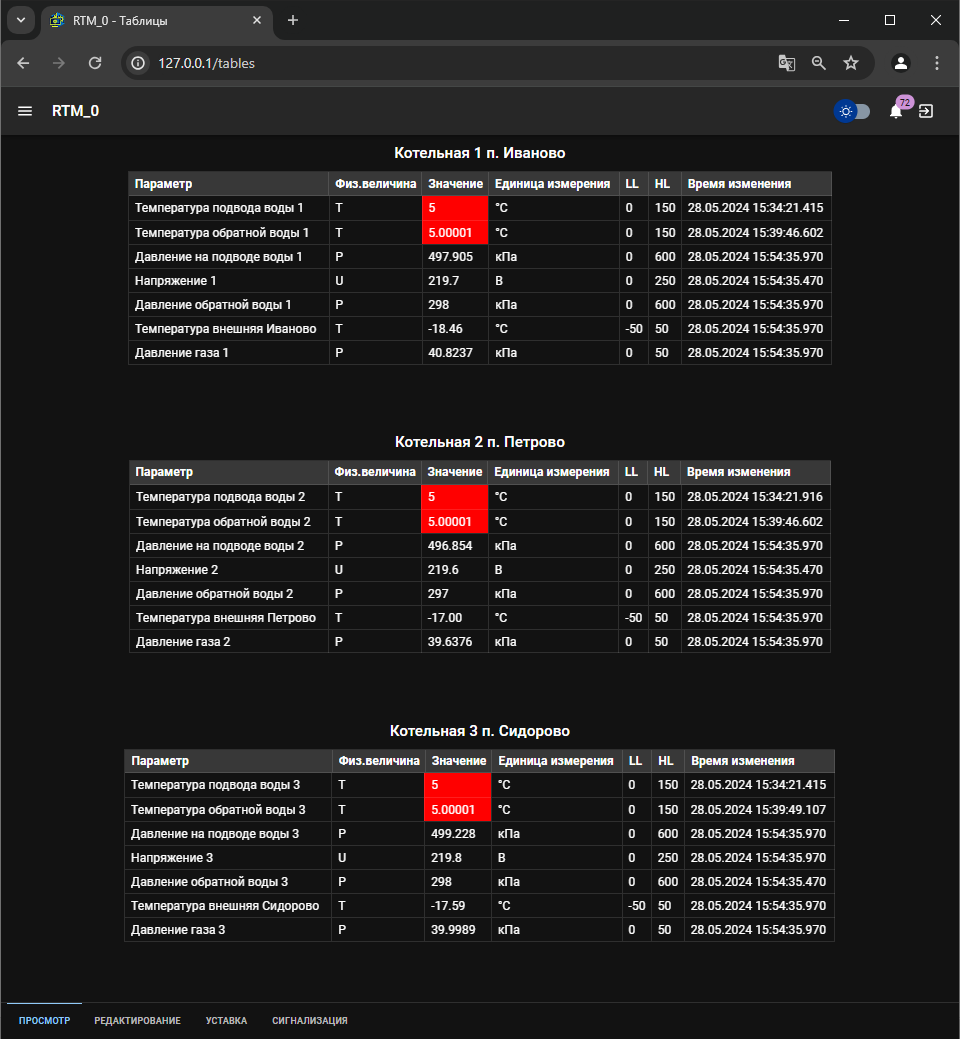Switch to the ПРОСМОТР tab
This screenshot has width=960, height=1039.
click(x=44, y=1020)
